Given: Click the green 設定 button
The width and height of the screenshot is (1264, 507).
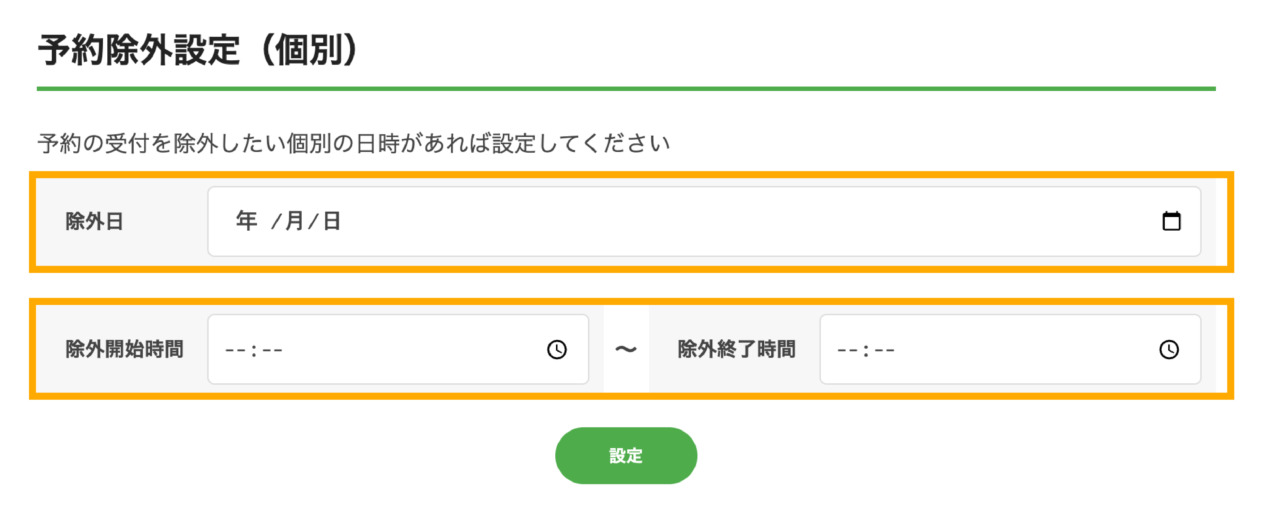Looking at the screenshot, I should [x=626, y=456].
